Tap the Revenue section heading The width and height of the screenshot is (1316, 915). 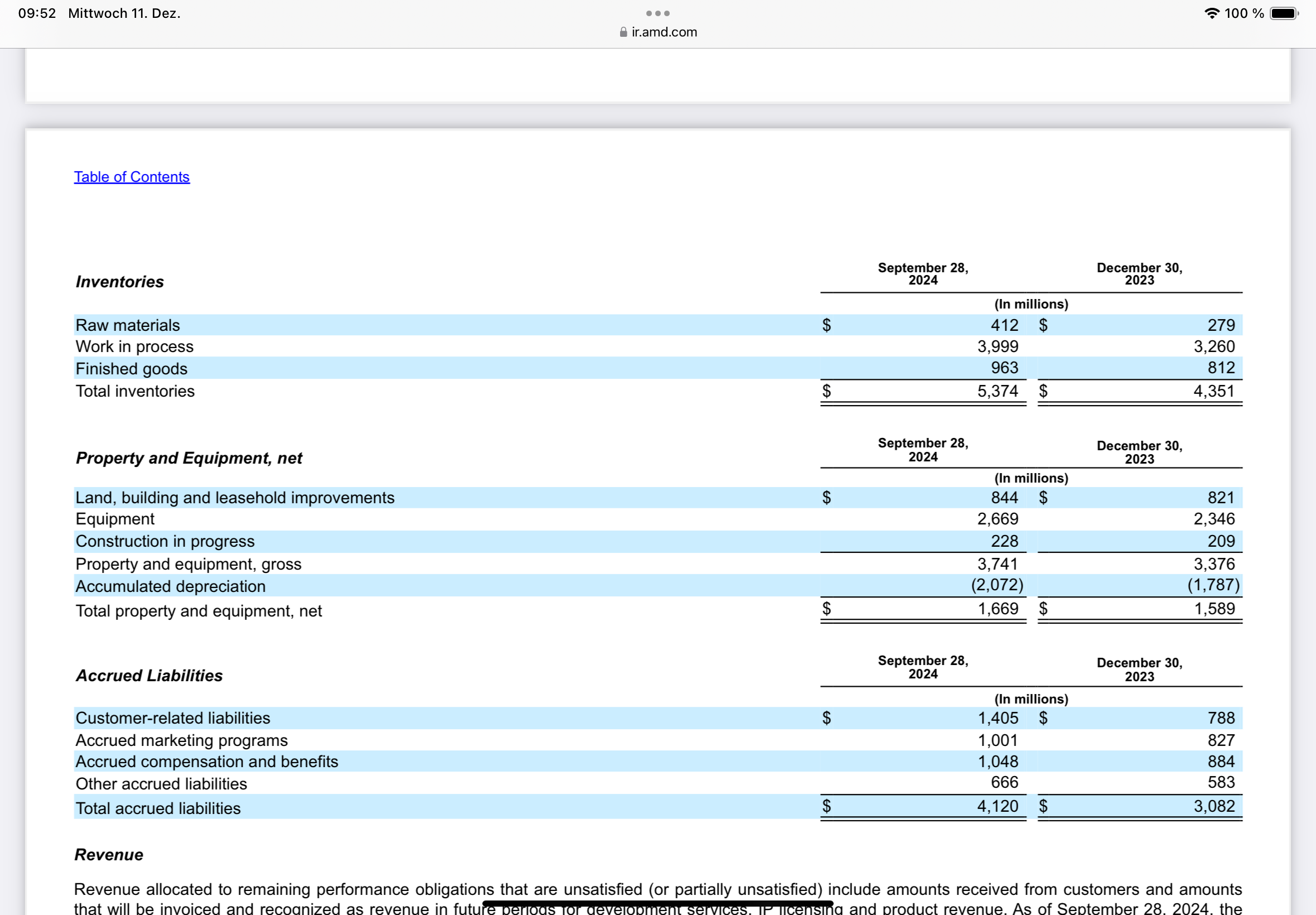108,855
